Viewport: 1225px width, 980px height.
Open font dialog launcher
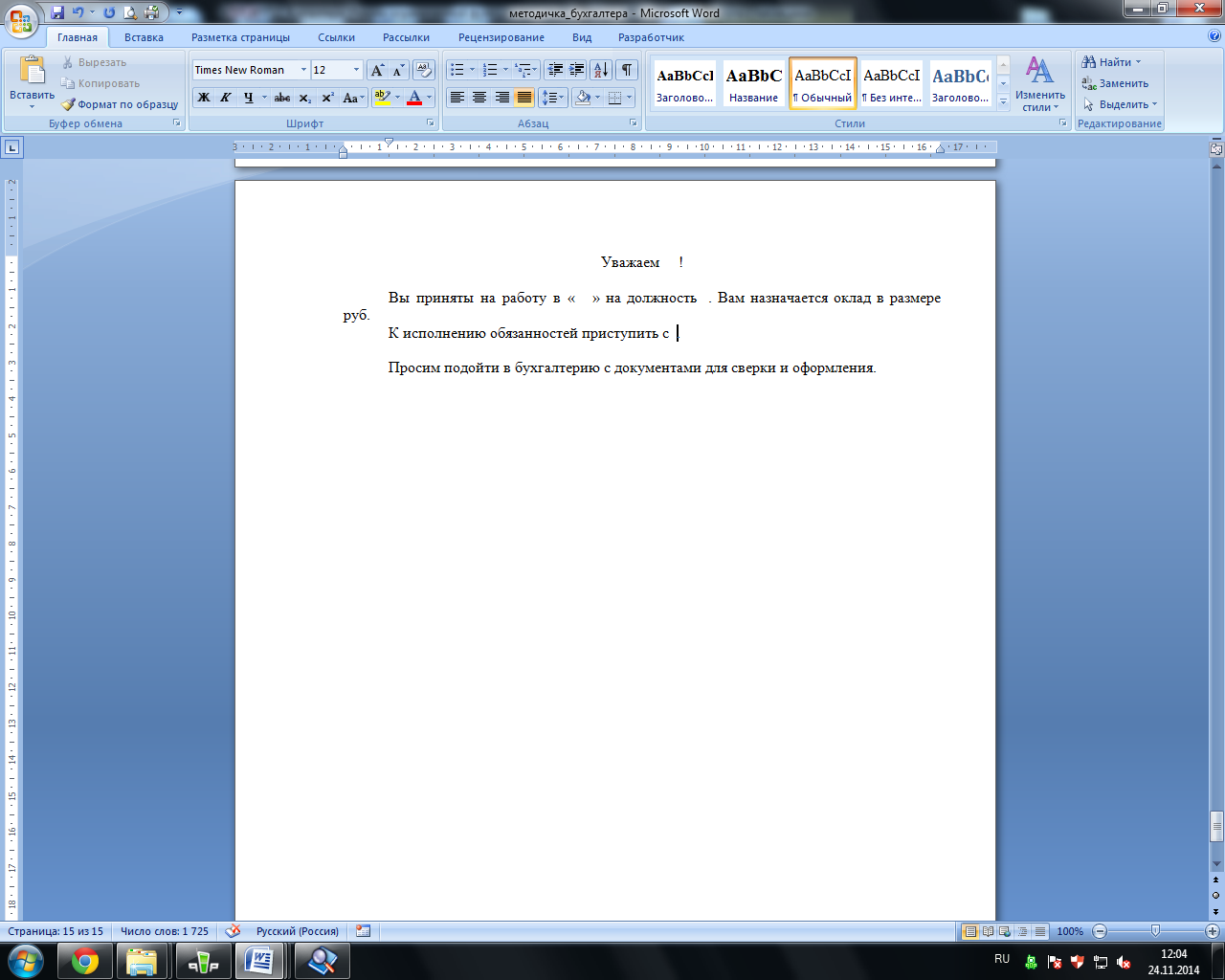[431, 123]
